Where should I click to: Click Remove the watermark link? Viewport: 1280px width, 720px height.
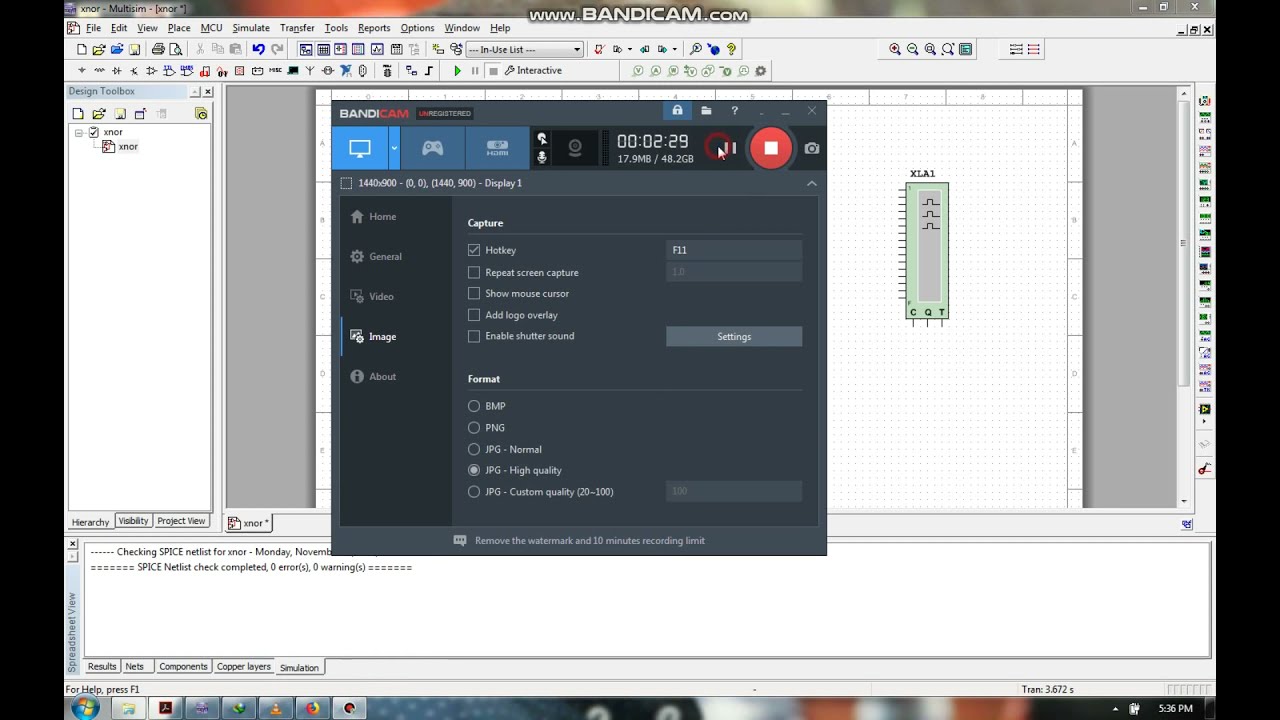(590, 540)
